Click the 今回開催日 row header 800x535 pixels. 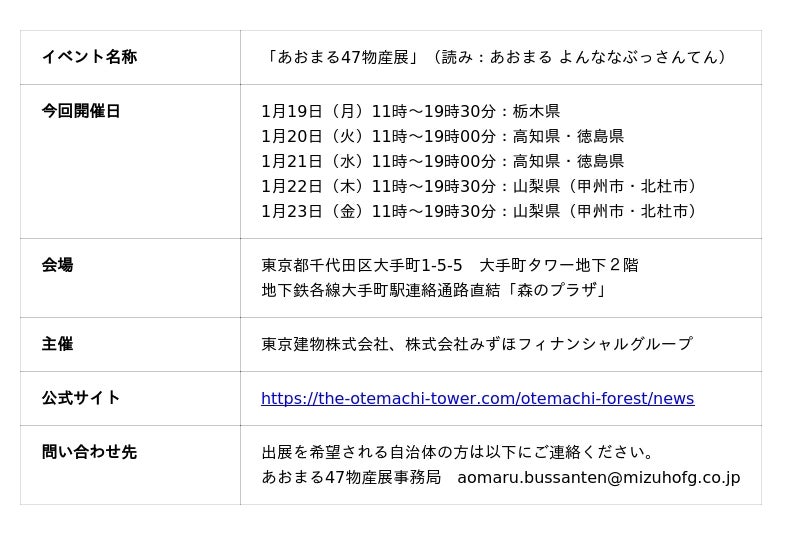coord(81,111)
